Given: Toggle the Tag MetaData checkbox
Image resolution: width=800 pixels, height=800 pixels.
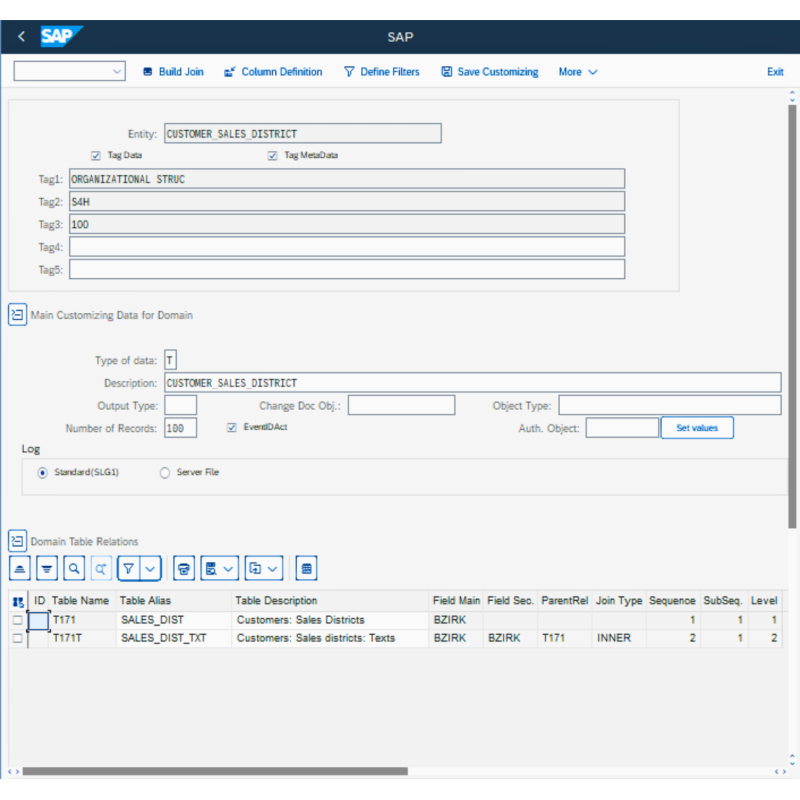Looking at the screenshot, I should [x=272, y=156].
